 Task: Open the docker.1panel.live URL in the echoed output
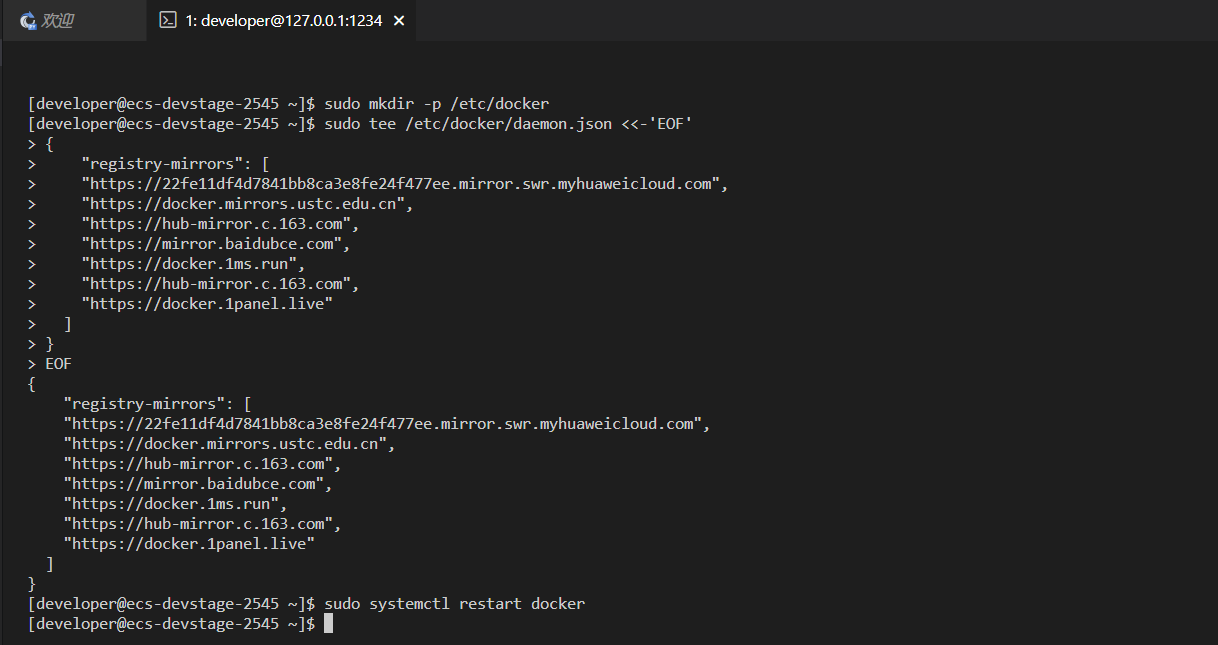point(189,544)
